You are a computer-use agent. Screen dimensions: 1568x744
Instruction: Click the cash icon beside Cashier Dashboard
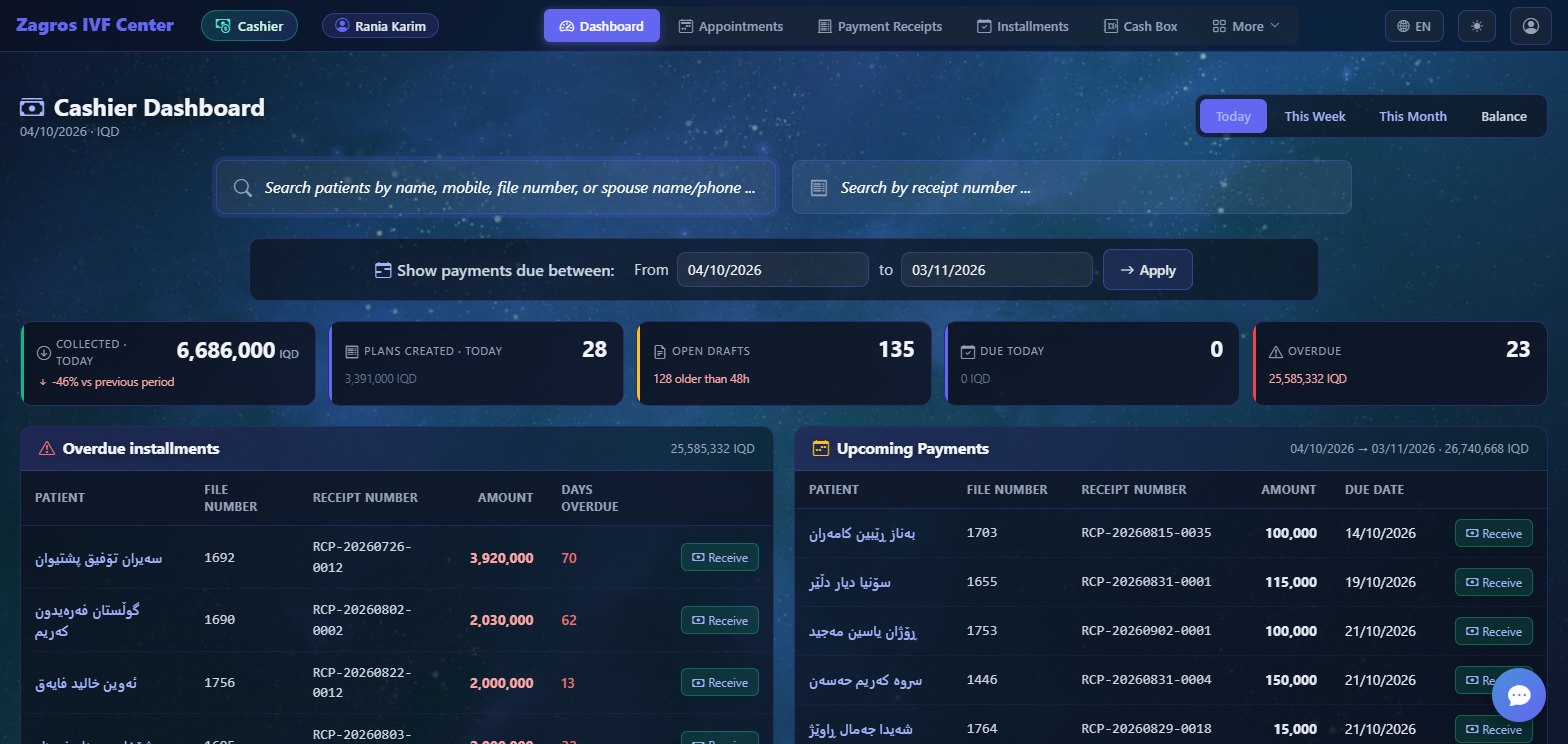click(x=33, y=108)
